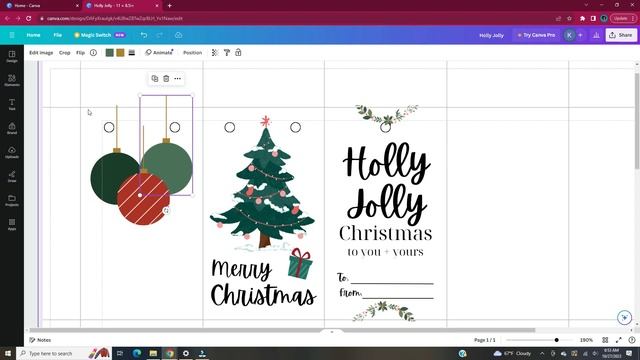The height and width of the screenshot is (360, 640).
Task: Open the browser extensions puzzle icon
Action: [x=582, y=18]
